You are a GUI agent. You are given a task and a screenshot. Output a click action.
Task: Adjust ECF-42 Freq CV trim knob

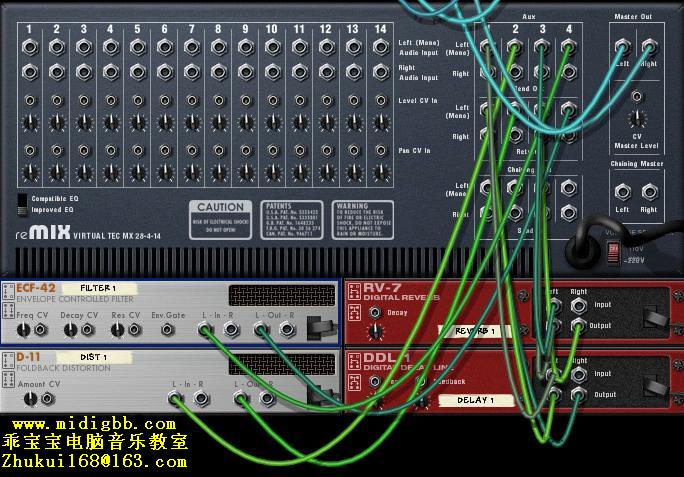click(x=24, y=330)
